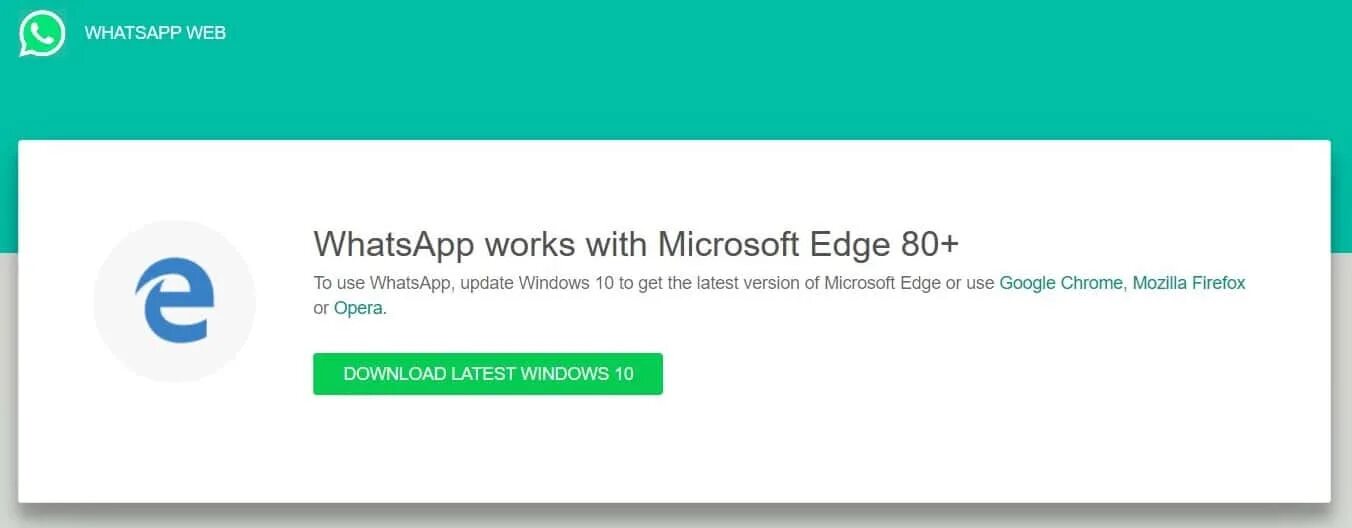This screenshot has height=528, width=1352.
Task: Open the Google Chrome link
Action: tap(1060, 283)
